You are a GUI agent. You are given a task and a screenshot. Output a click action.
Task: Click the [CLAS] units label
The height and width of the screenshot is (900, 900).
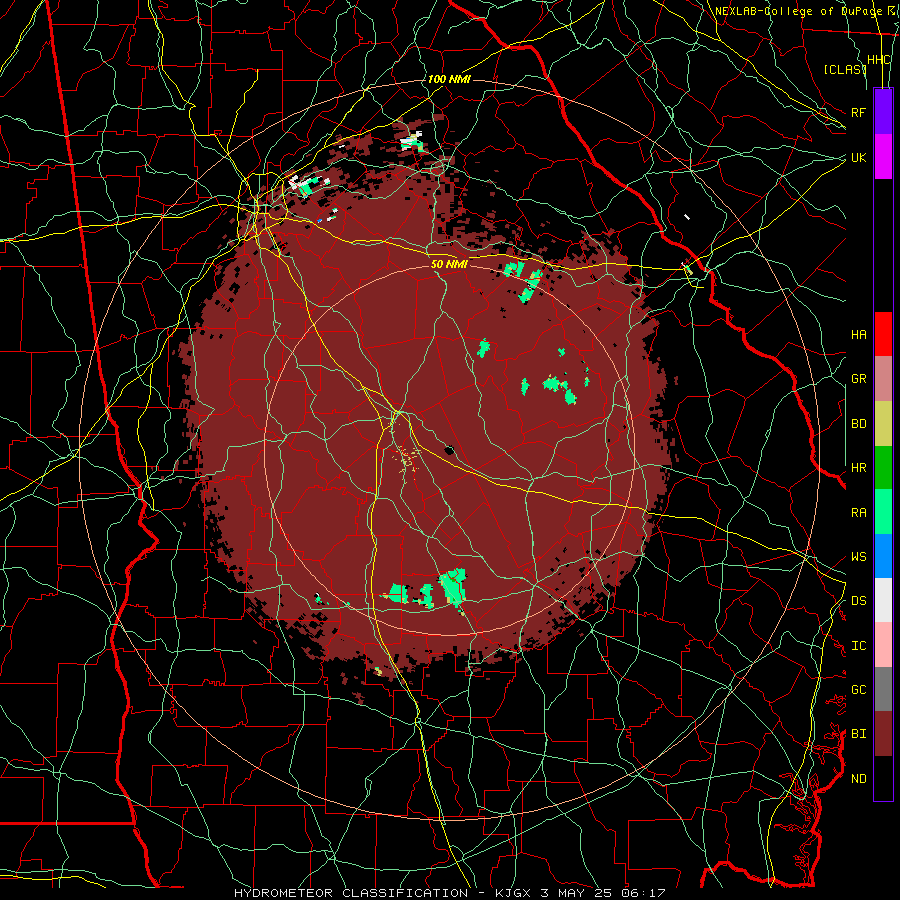[845, 69]
